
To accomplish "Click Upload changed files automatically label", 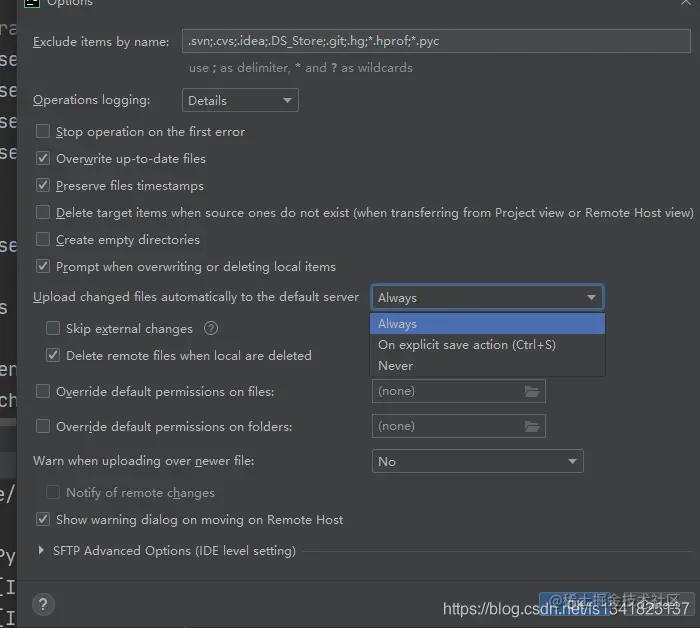I will 196,297.
